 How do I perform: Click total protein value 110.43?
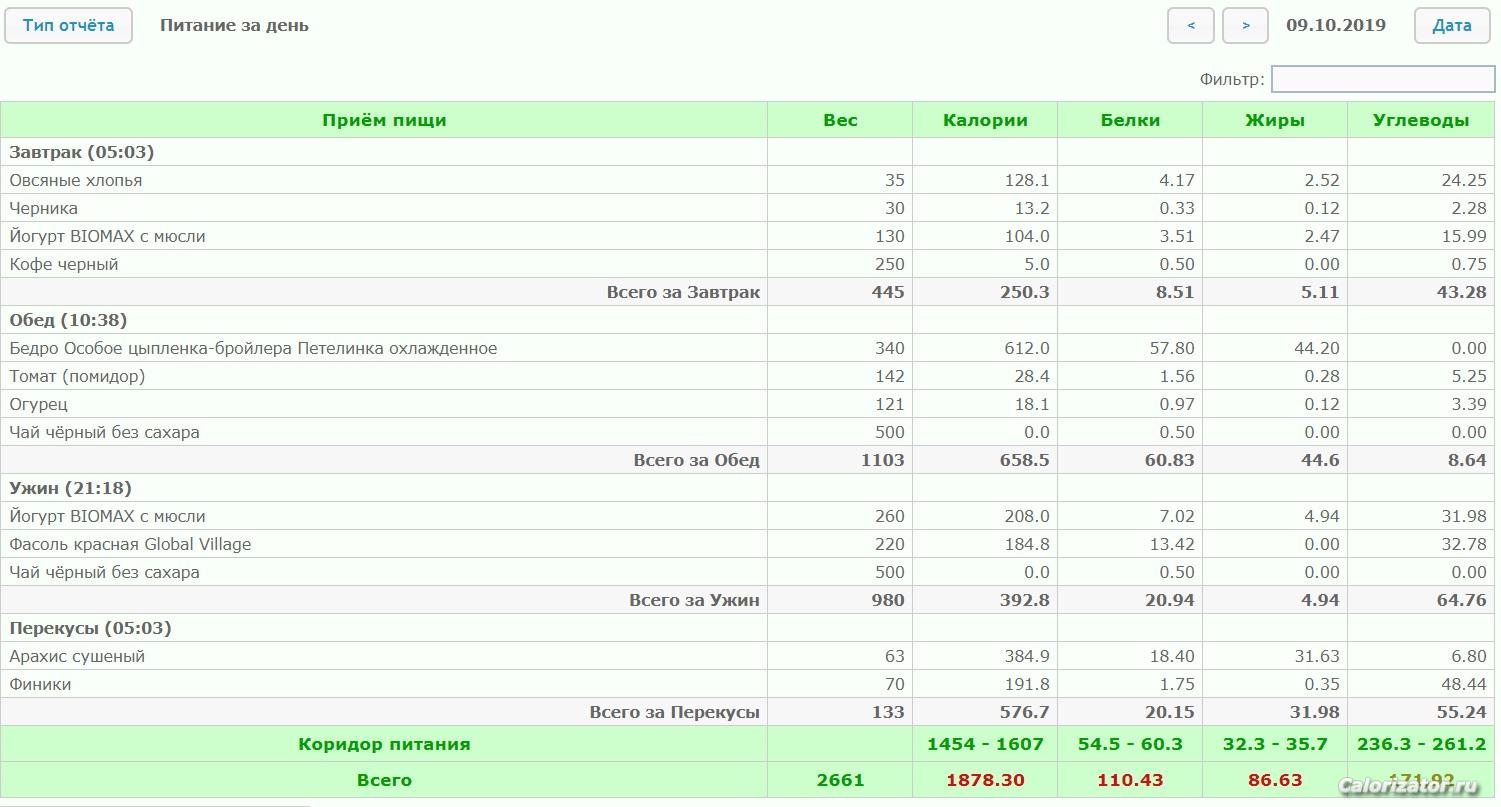(x=1130, y=780)
